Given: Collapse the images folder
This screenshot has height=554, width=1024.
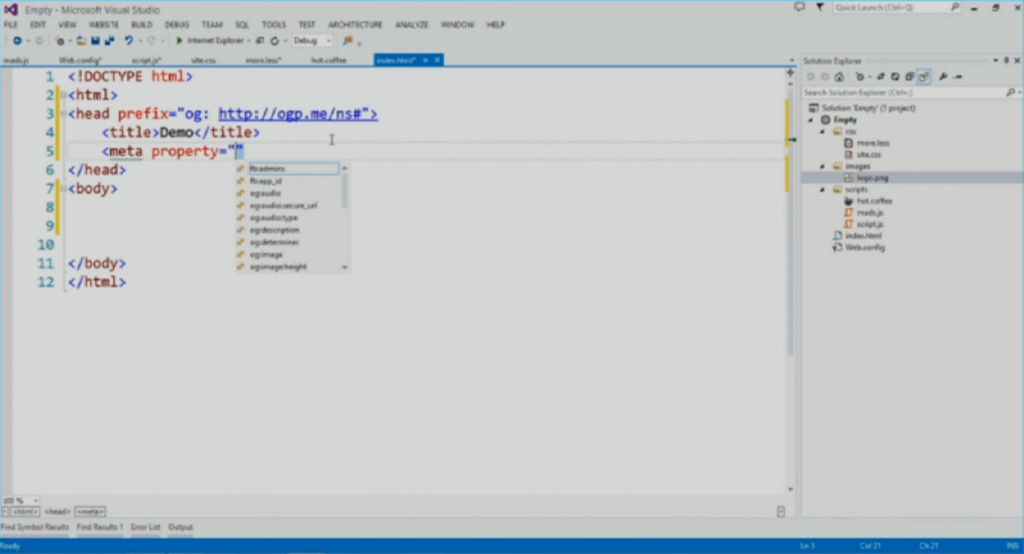Looking at the screenshot, I should 823,167.
